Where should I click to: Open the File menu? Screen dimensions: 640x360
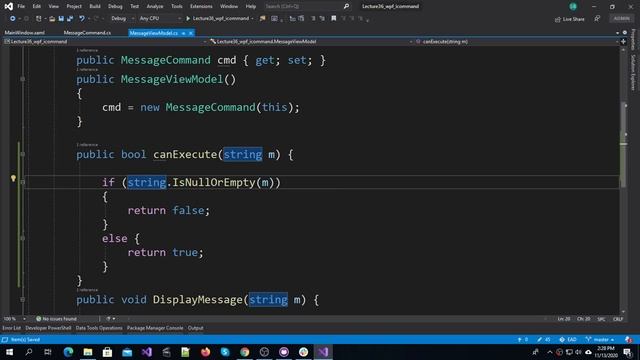coord(21,7)
